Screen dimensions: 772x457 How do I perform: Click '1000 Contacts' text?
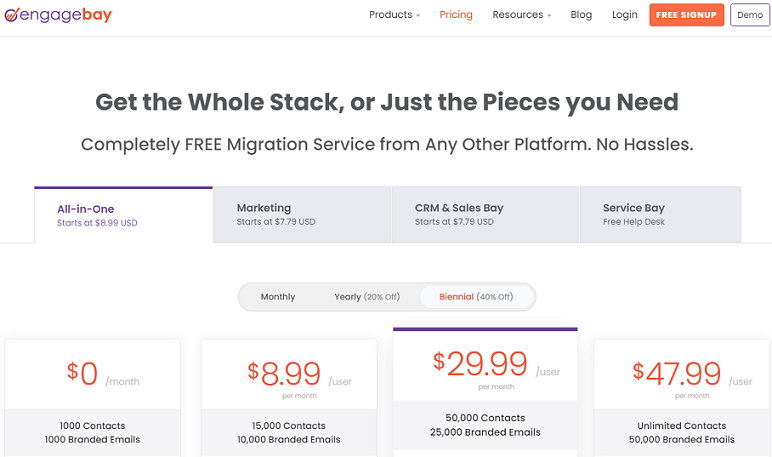[x=93, y=425]
